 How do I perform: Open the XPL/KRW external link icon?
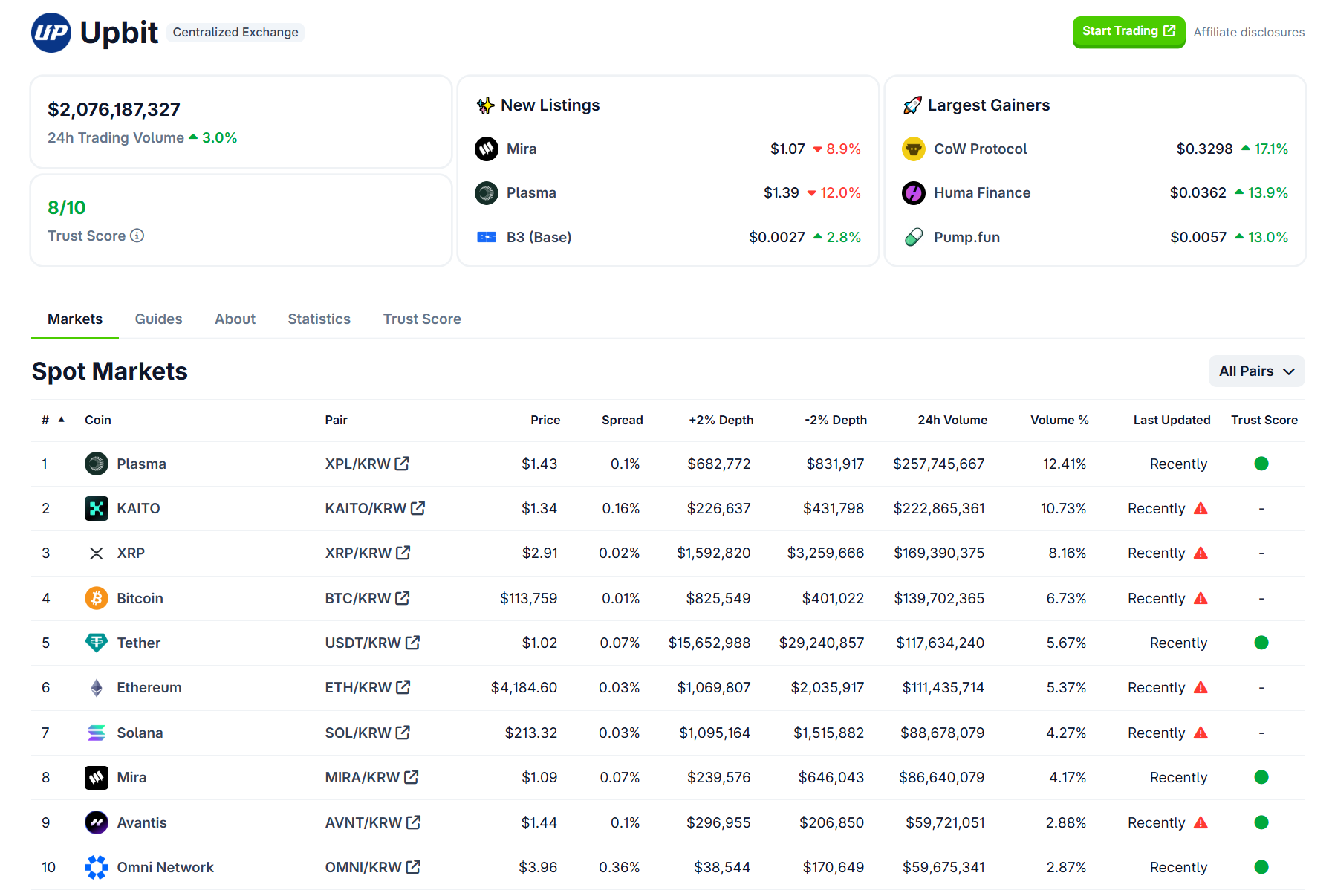402,464
